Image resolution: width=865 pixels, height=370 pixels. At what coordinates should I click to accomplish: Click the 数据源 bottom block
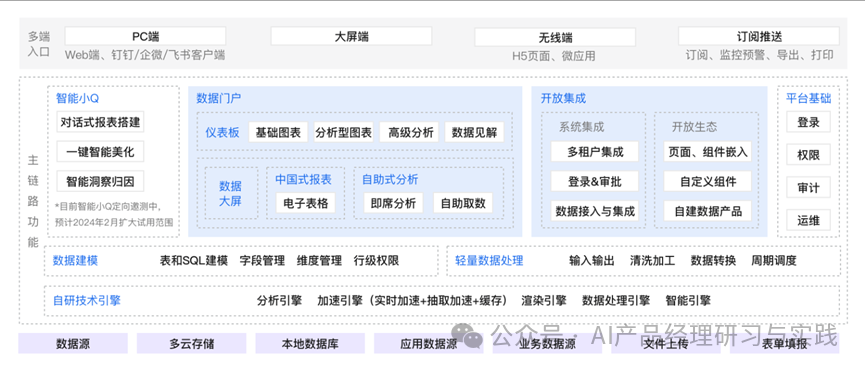(73, 344)
